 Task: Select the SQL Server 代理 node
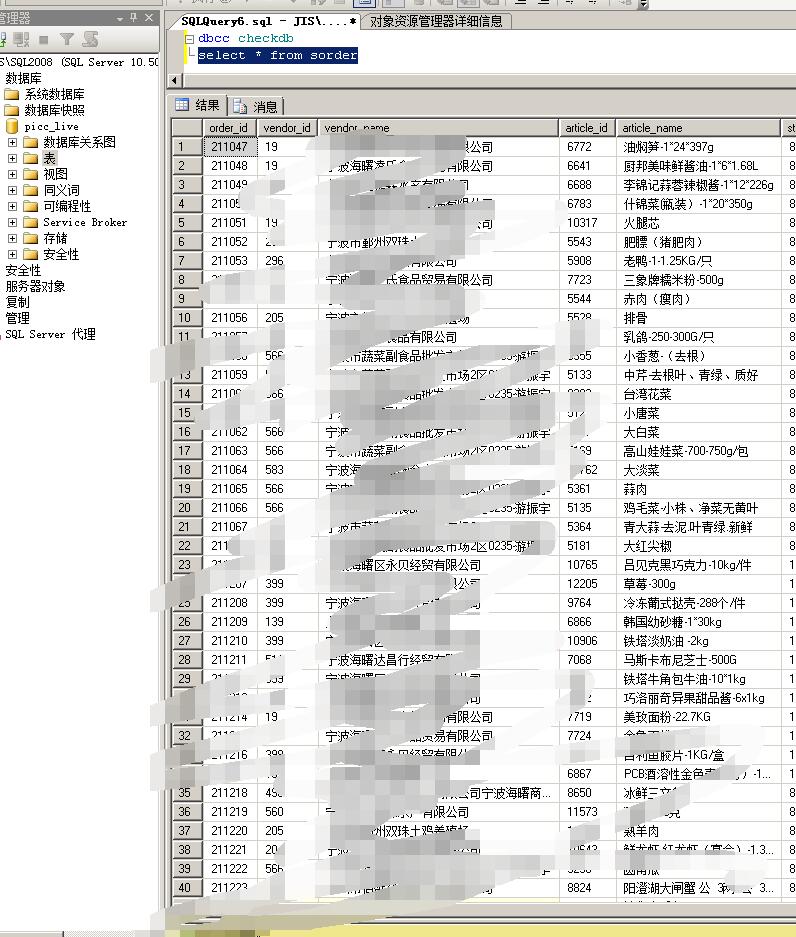click(x=50, y=335)
